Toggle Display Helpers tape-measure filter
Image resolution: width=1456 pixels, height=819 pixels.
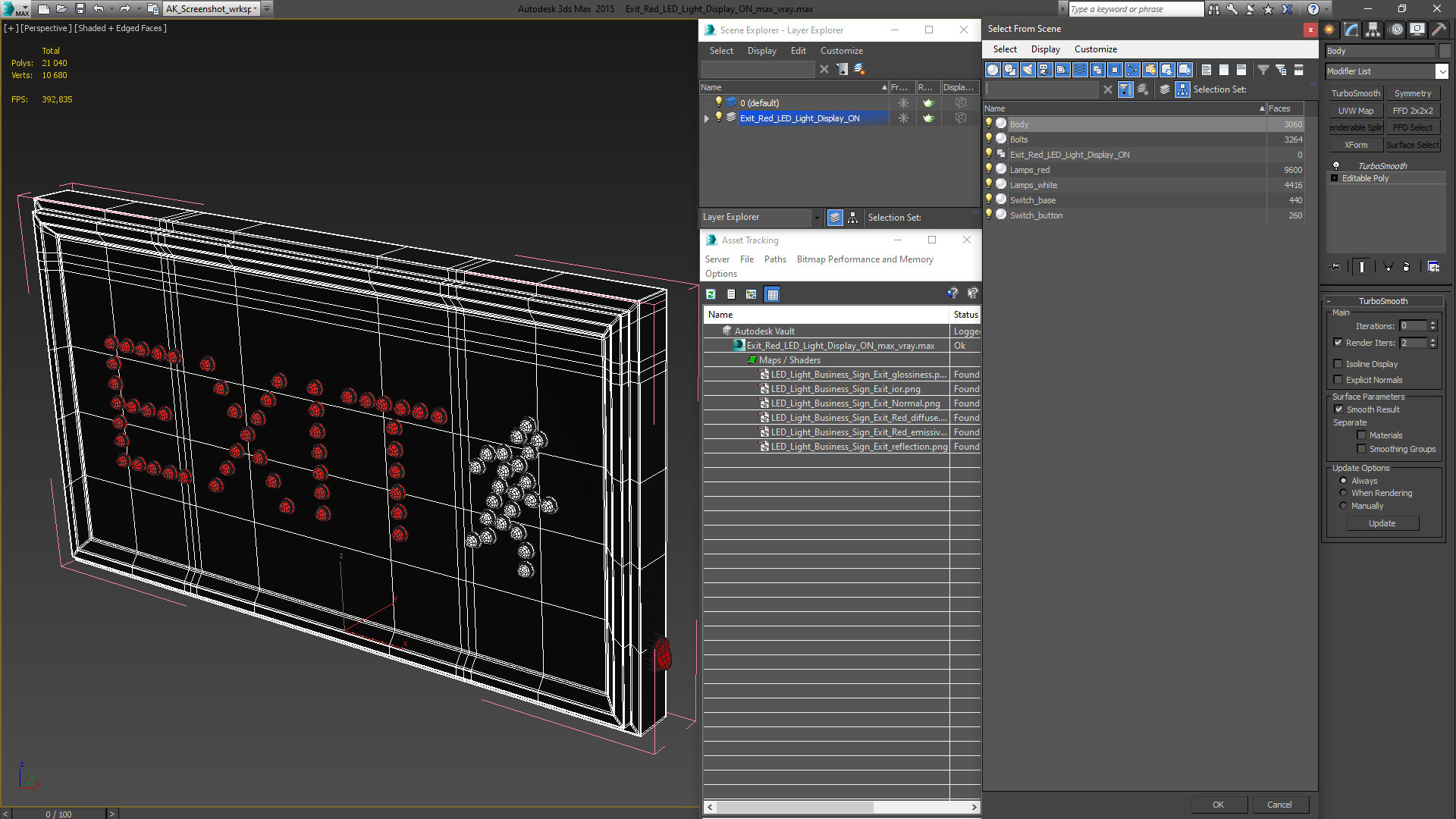(x=1062, y=70)
